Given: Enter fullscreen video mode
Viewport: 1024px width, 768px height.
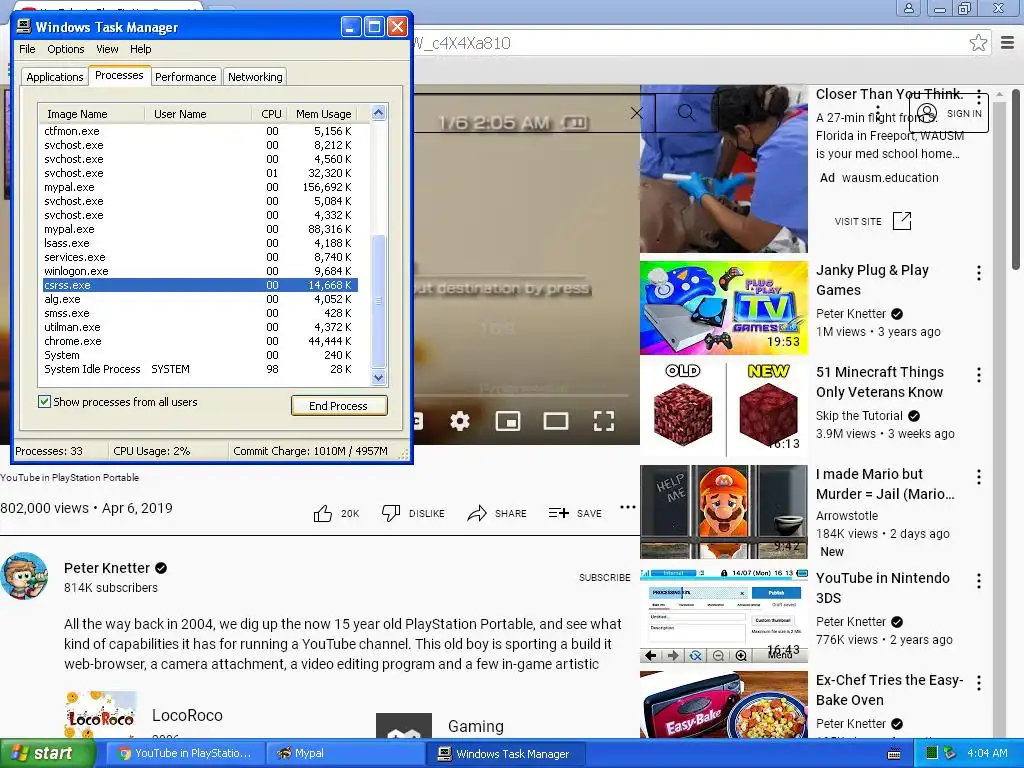Looking at the screenshot, I should 604,421.
